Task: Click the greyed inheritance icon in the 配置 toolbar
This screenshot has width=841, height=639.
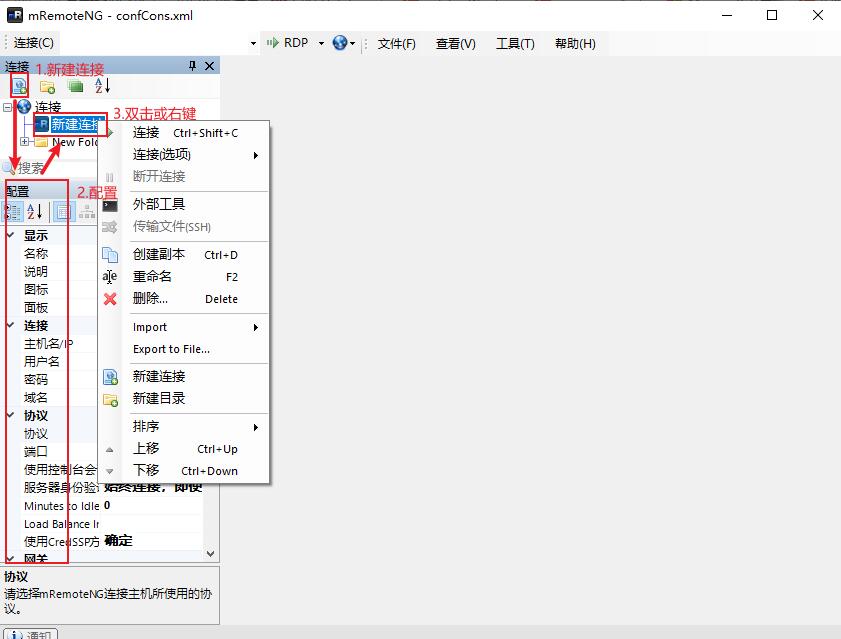Action: [87, 212]
